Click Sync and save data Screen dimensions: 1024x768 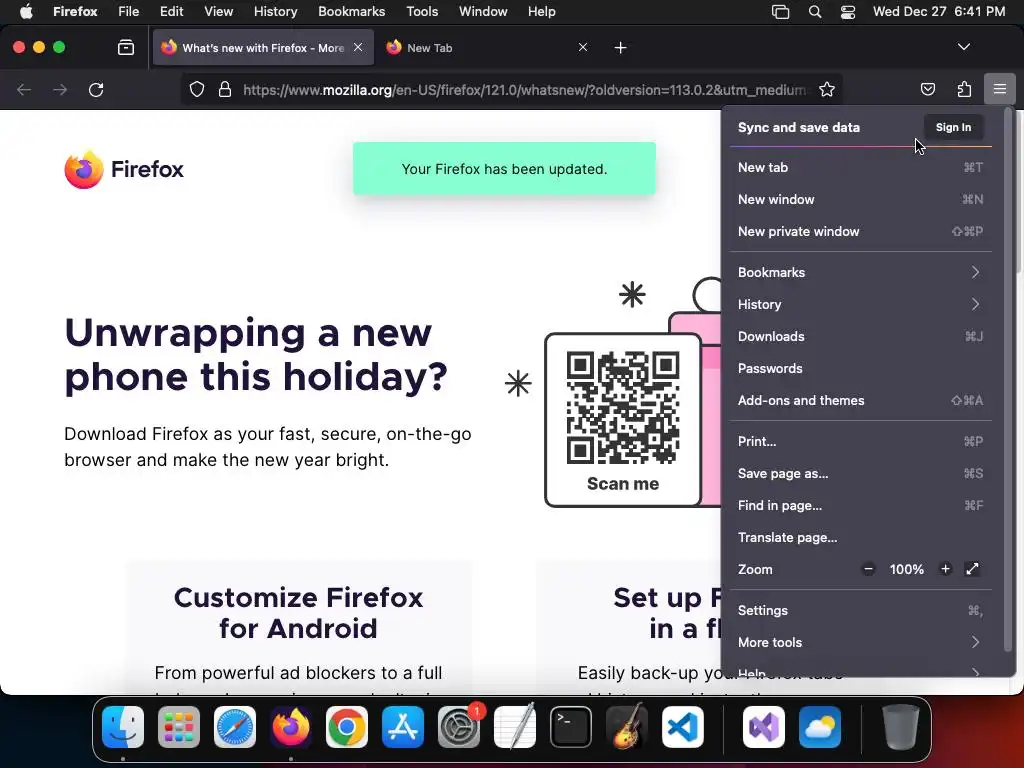[x=799, y=127]
